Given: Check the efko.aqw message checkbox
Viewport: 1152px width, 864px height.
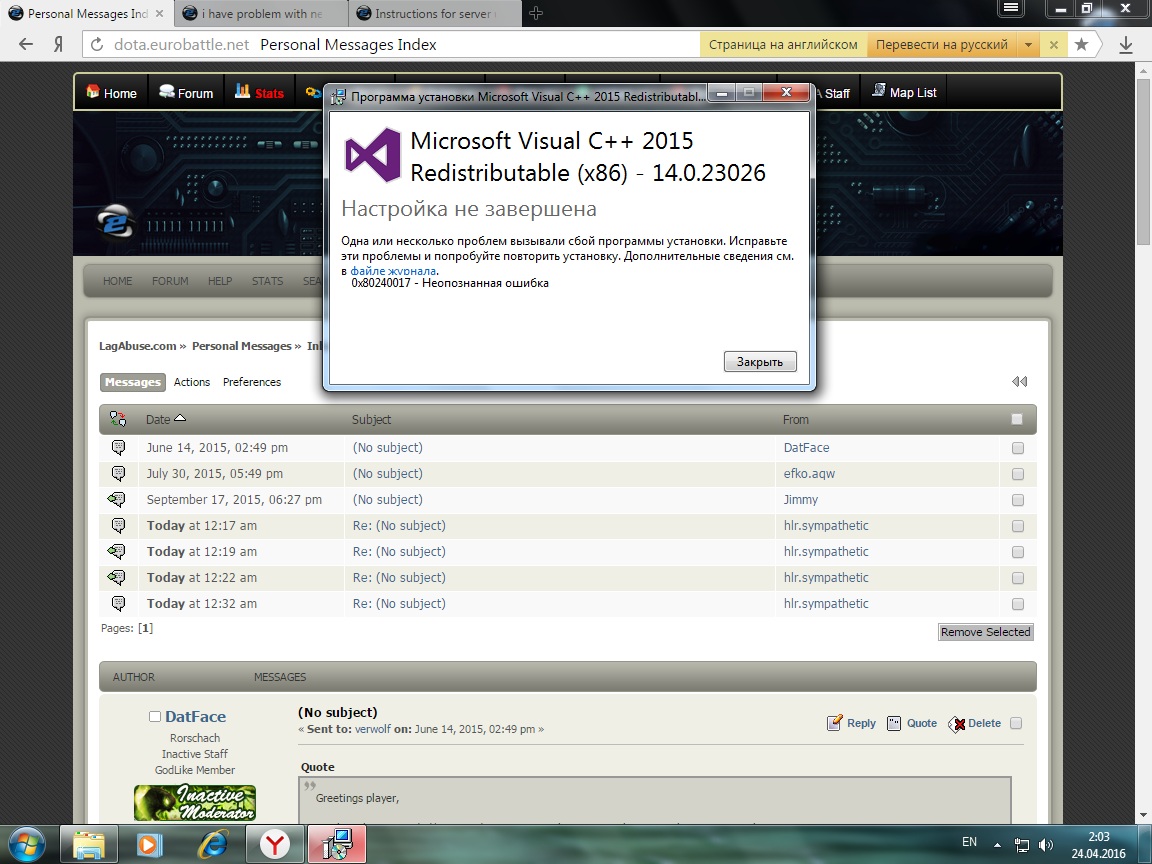Looking at the screenshot, I should (1018, 474).
